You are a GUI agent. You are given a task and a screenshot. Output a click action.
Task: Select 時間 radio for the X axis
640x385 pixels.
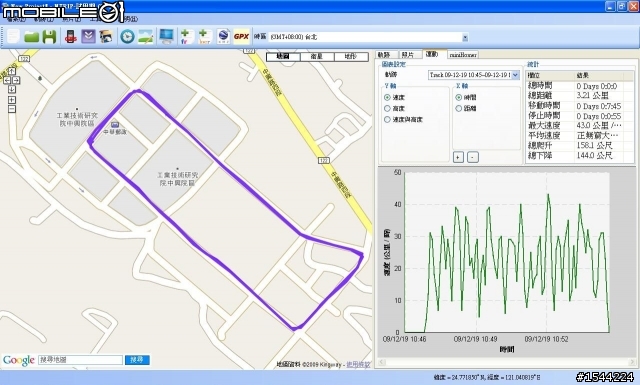coord(459,97)
